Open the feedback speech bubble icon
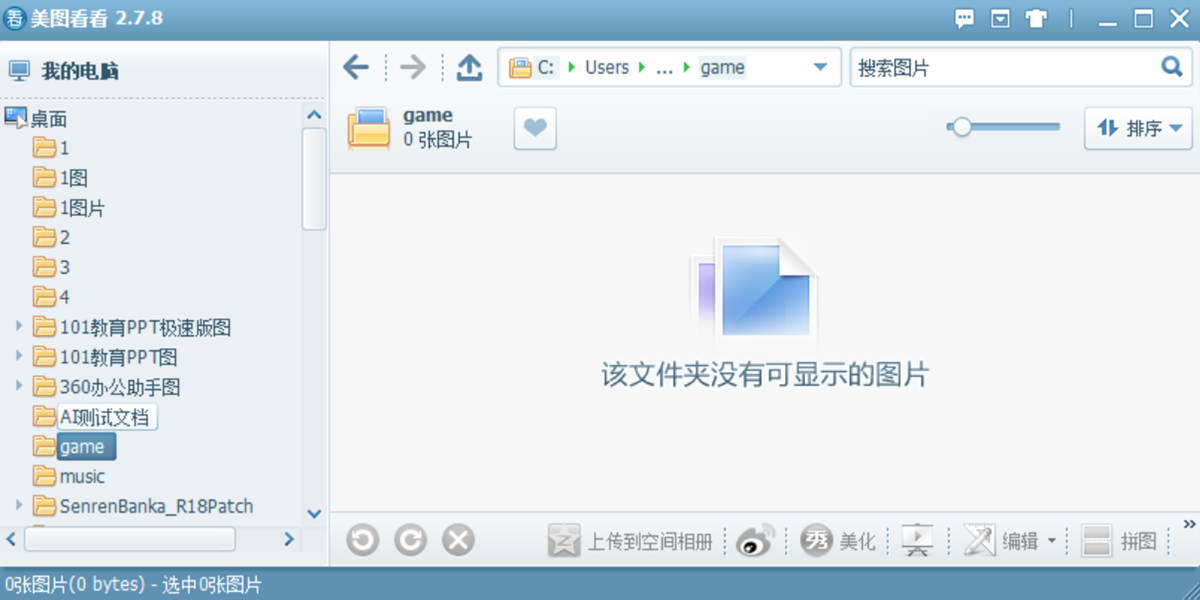This screenshot has height=600, width=1200. (x=964, y=19)
